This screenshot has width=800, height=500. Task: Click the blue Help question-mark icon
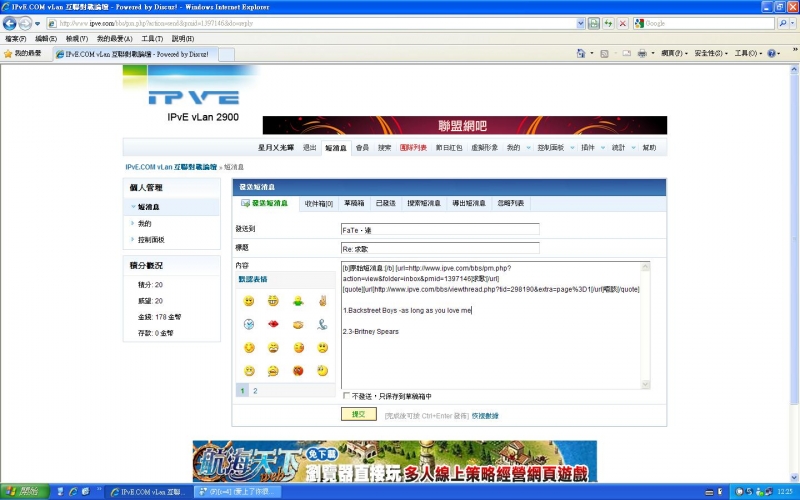(771, 53)
